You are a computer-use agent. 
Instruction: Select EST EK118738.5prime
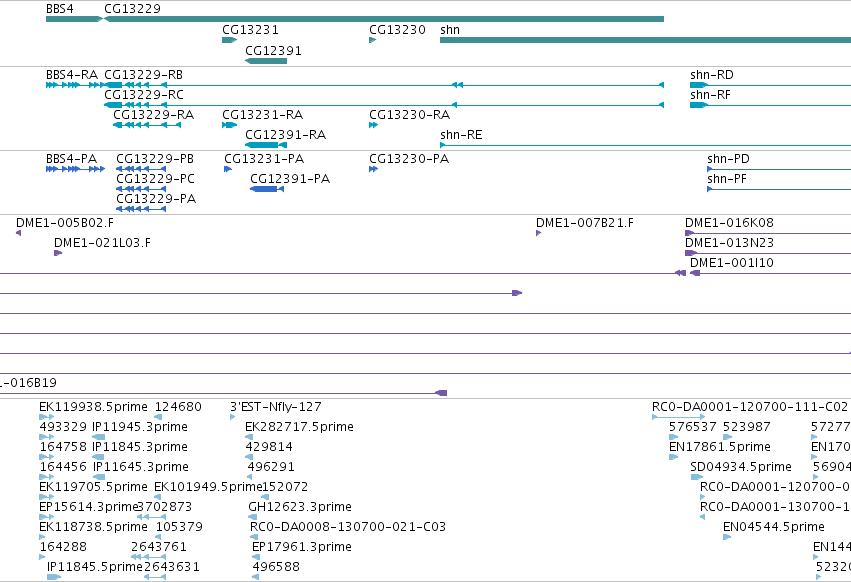[x=42, y=537]
